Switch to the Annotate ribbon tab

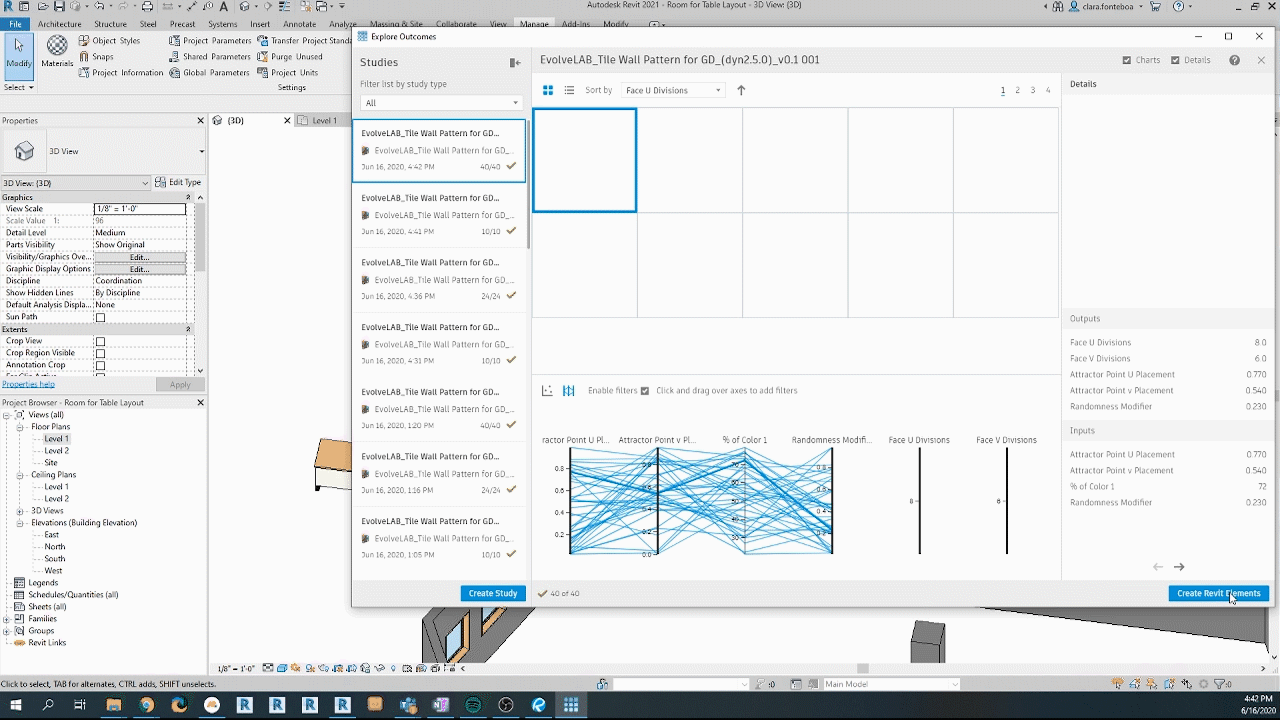[x=299, y=23]
